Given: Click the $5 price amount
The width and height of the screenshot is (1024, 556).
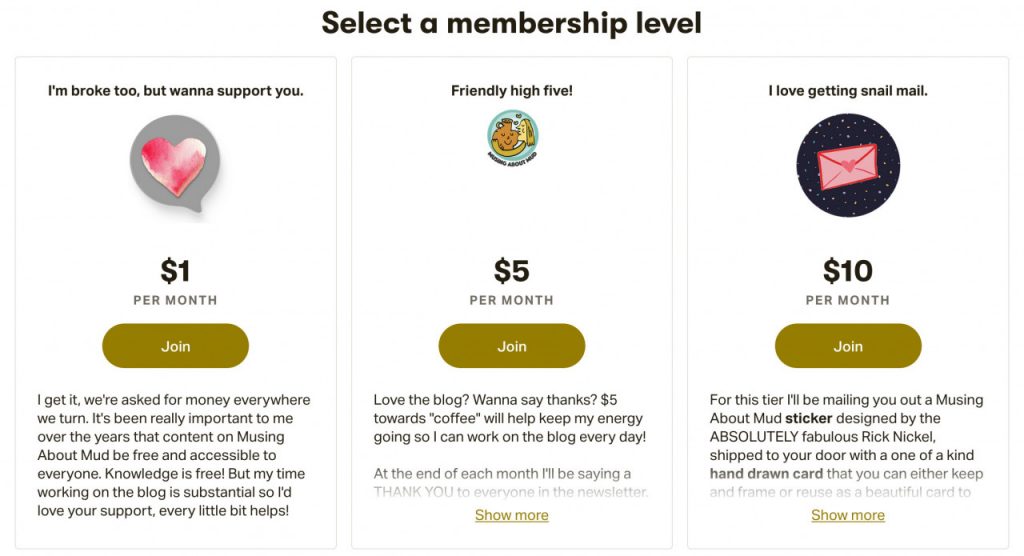Looking at the screenshot, I should pyautogui.click(x=512, y=271).
